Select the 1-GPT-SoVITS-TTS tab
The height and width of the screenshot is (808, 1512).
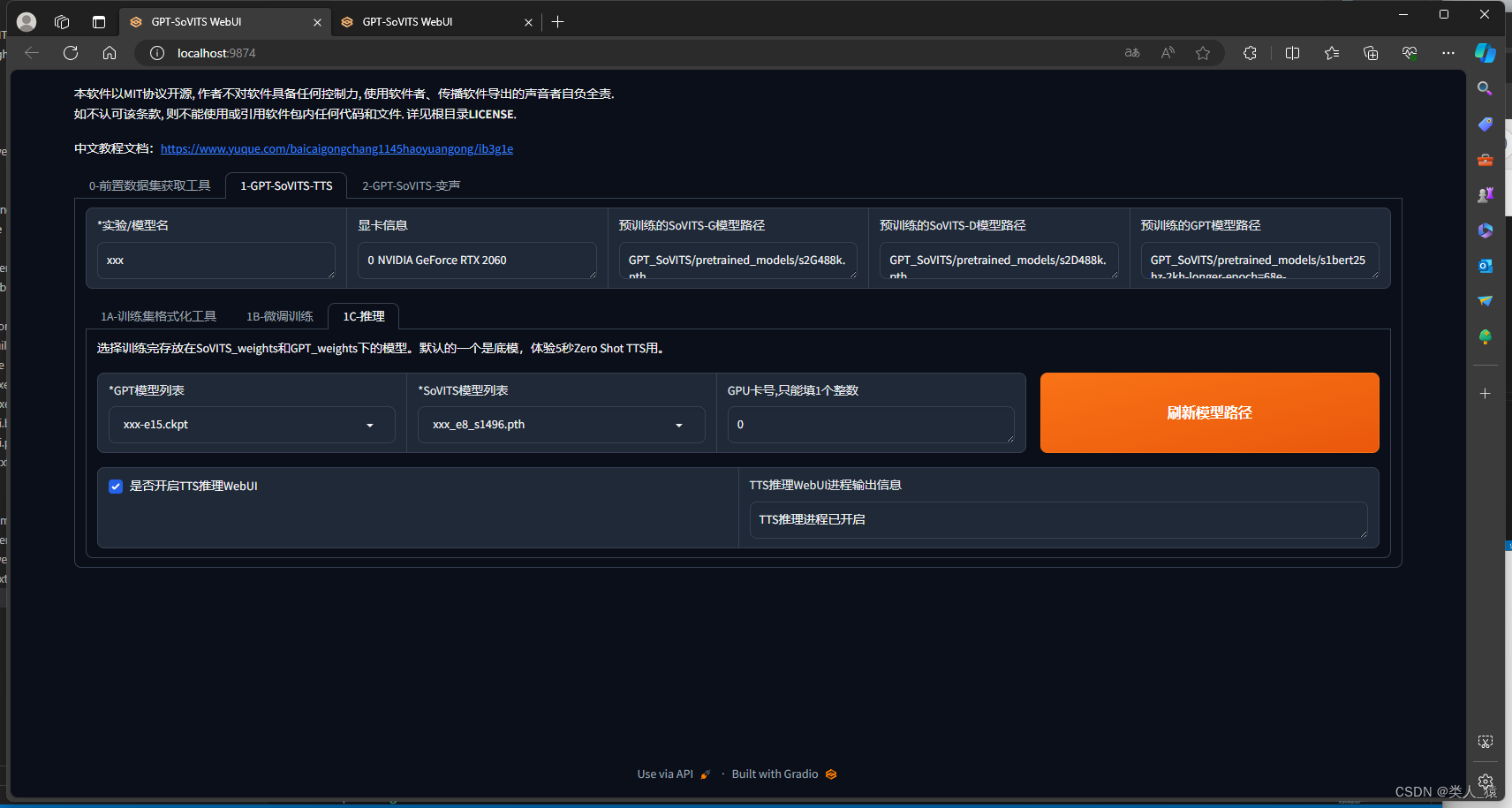point(286,185)
